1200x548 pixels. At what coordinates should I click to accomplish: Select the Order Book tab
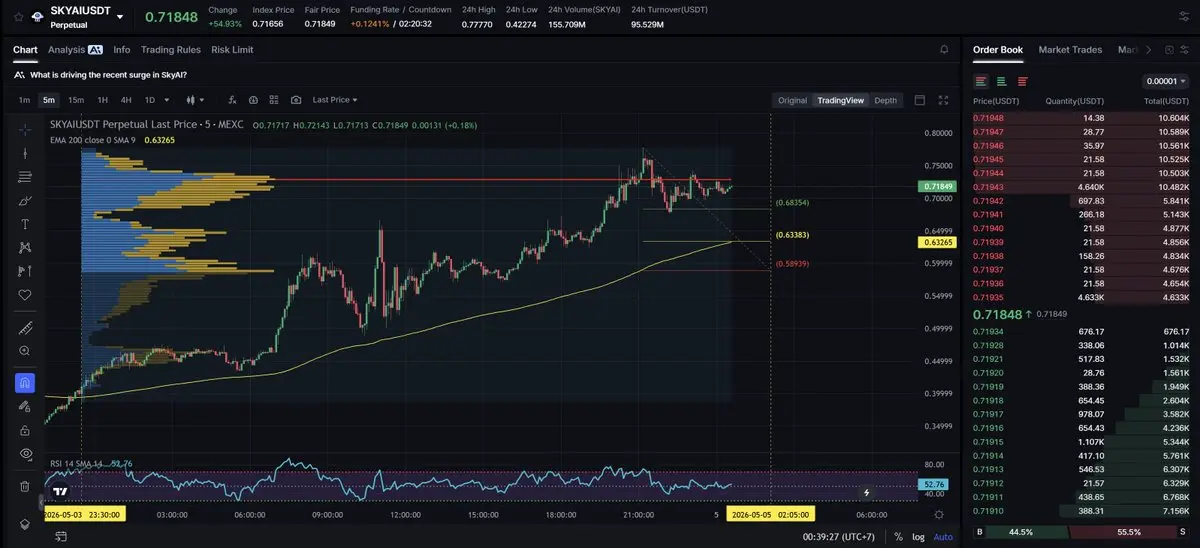[998, 49]
